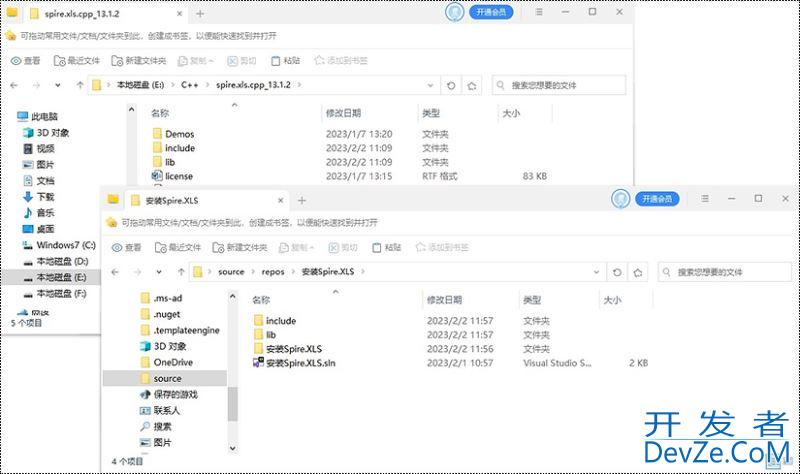Open recent locations dropdown in back window

click(58, 85)
